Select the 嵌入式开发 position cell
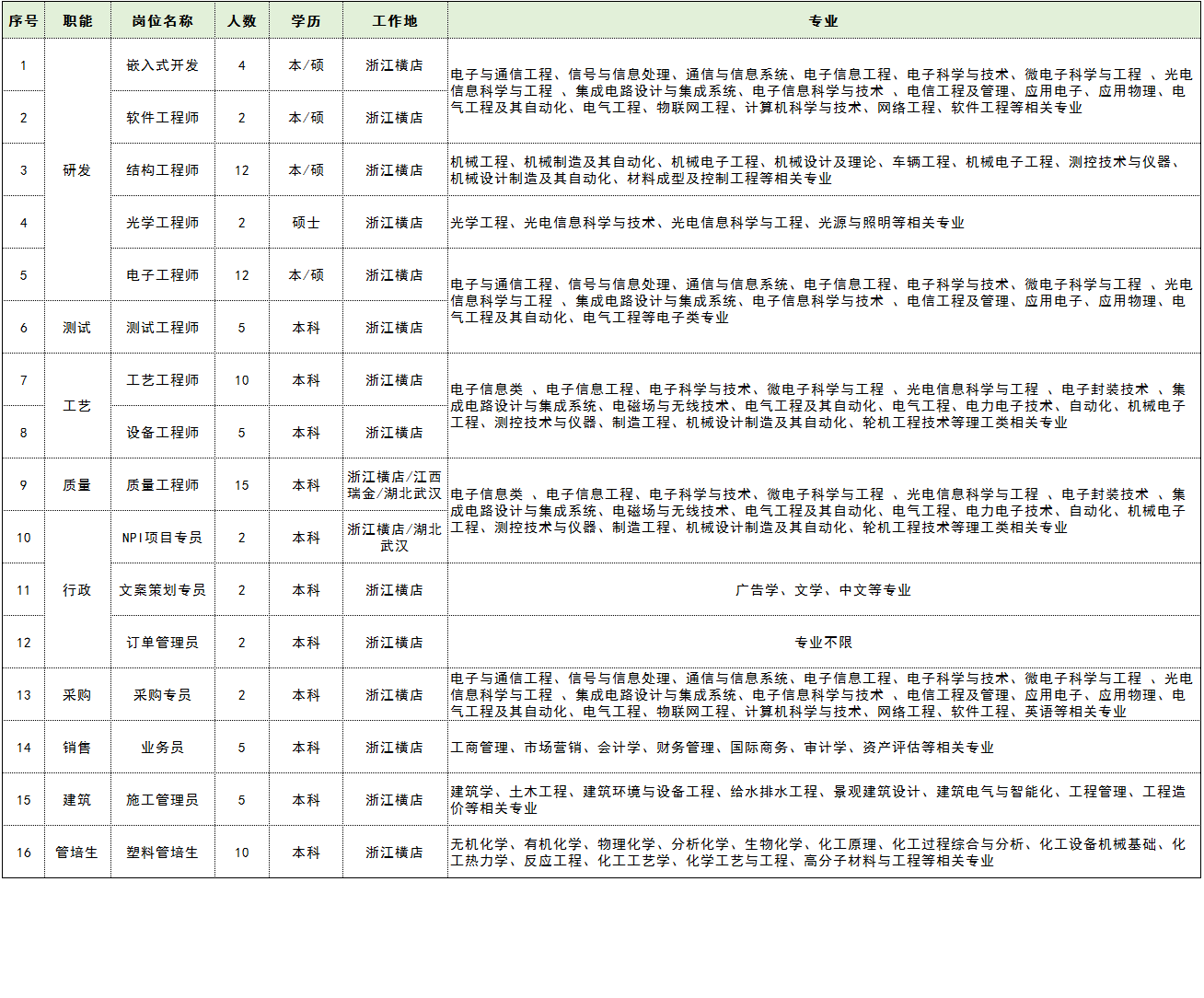 (x=162, y=65)
